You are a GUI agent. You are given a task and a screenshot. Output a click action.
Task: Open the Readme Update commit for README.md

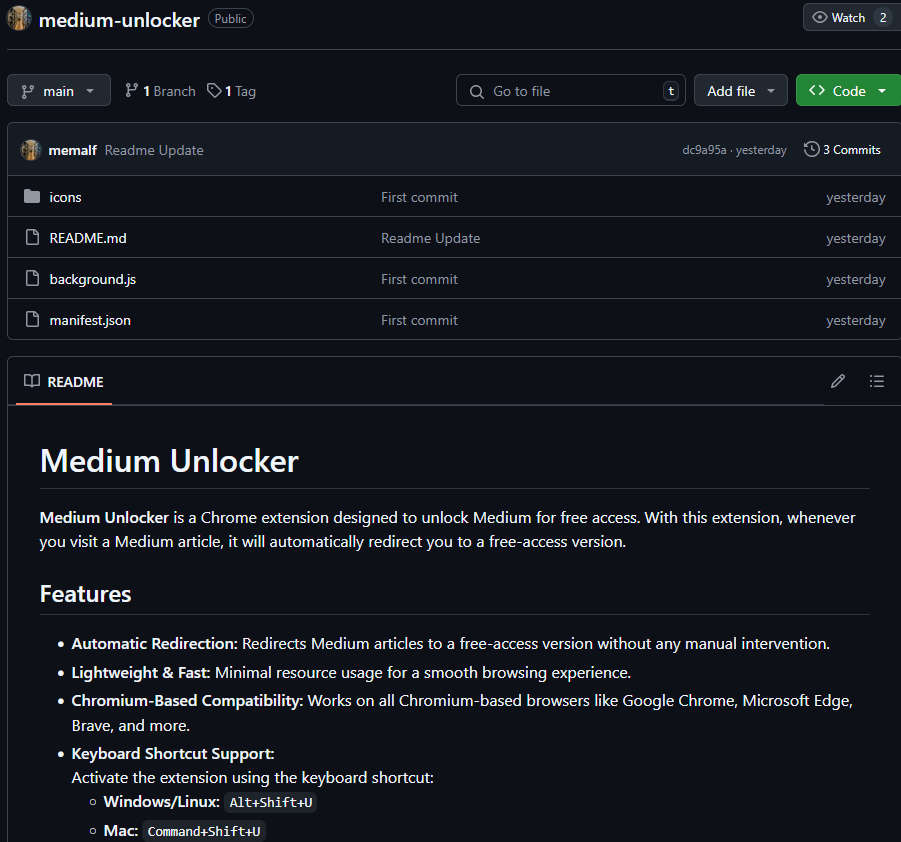coord(430,238)
